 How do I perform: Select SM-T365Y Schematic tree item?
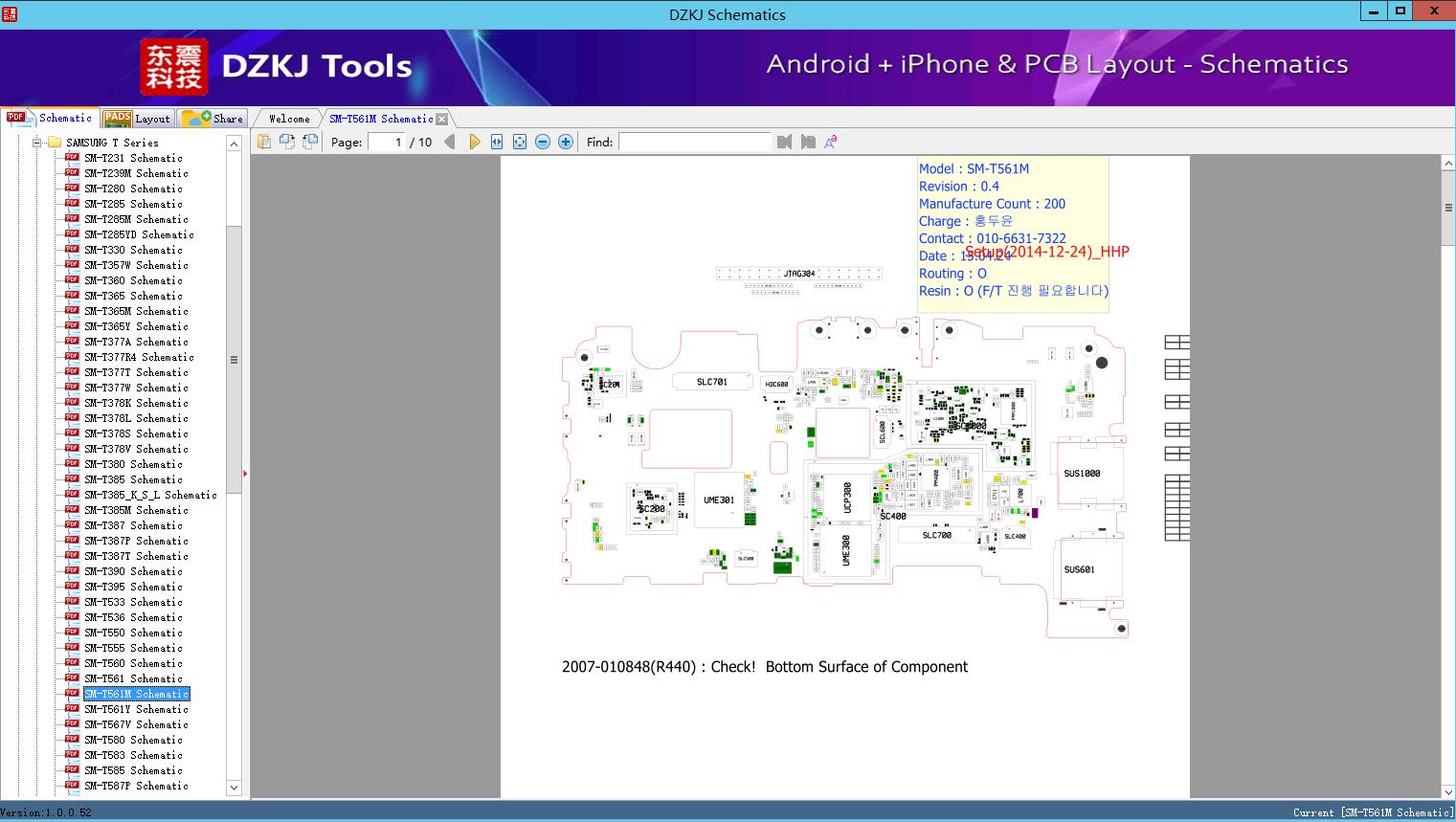tap(136, 326)
